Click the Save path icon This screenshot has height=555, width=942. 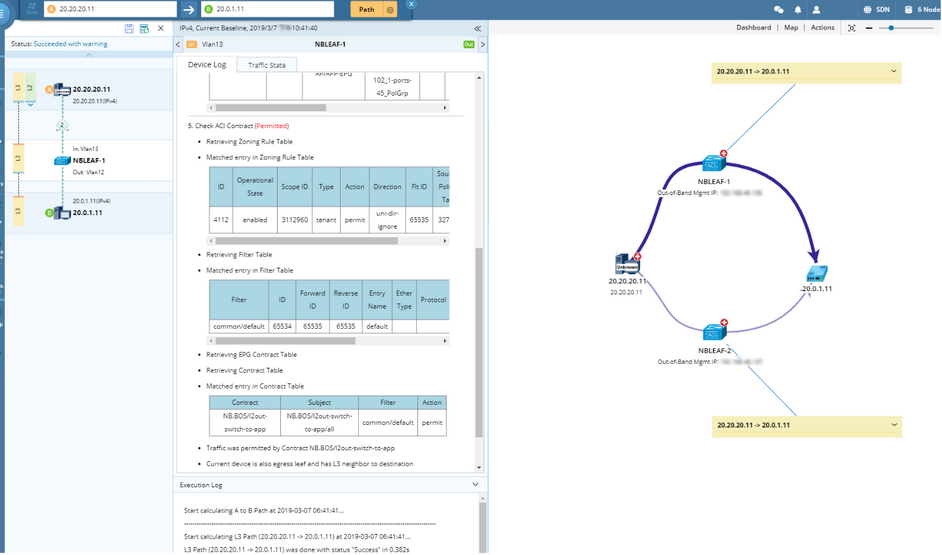click(x=129, y=28)
